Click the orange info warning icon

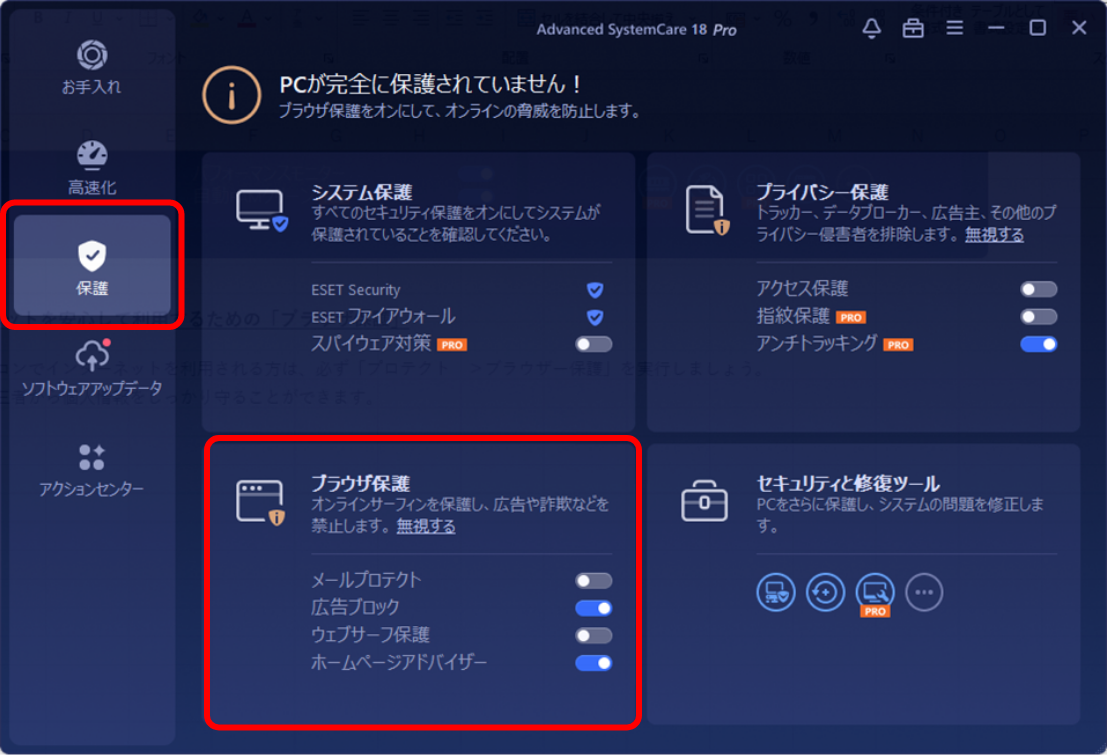[x=232, y=95]
